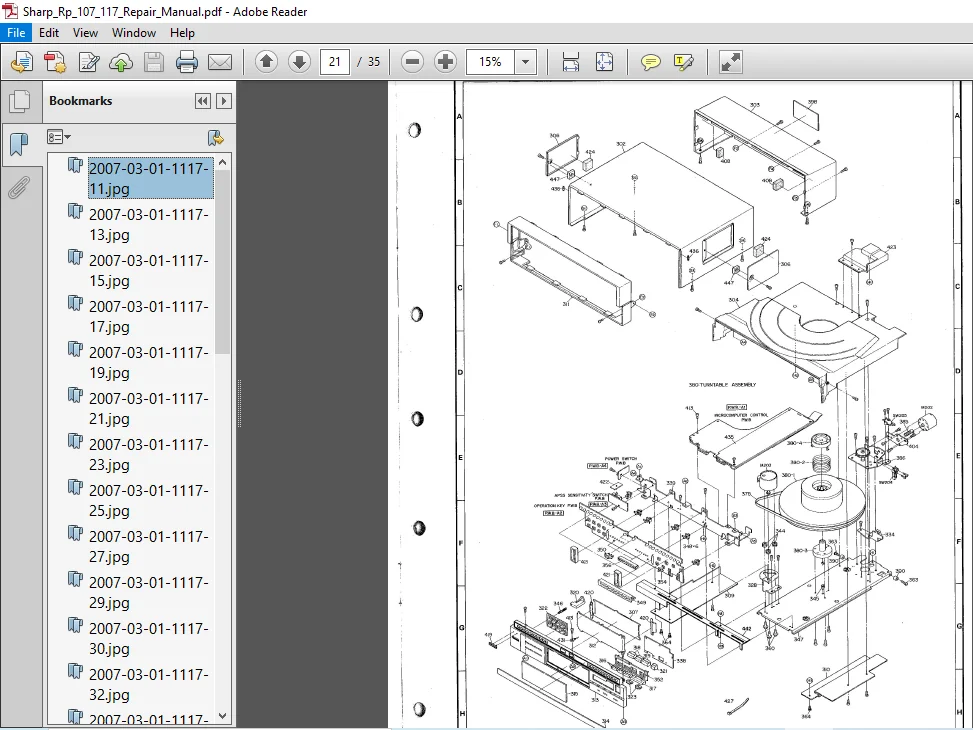Open bookmarks options menu dropdown
The height and width of the screenshot is (730, 973).
click(x=59, y=137)
